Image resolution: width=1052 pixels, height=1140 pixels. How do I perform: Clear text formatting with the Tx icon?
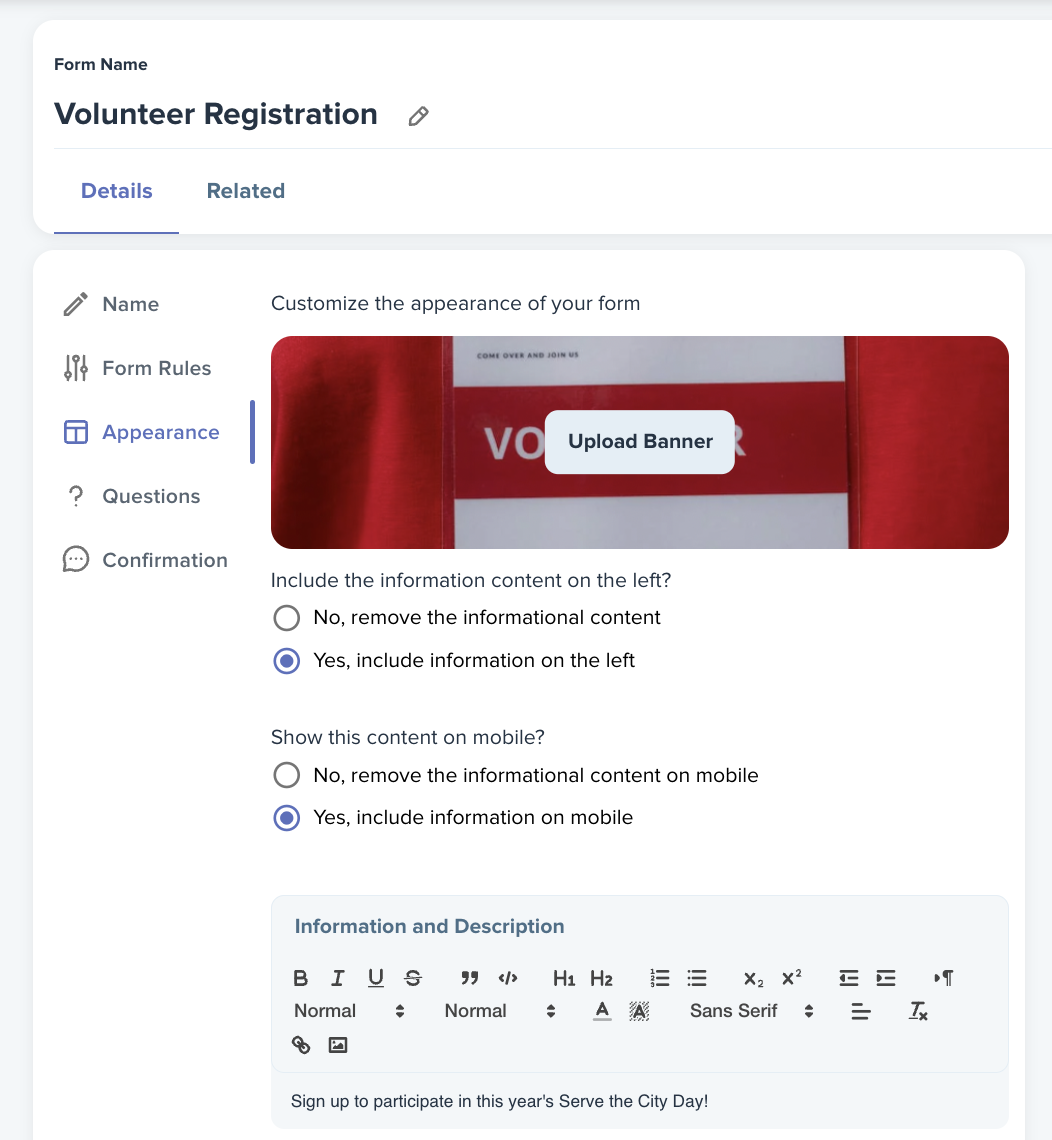[918, 1011]
